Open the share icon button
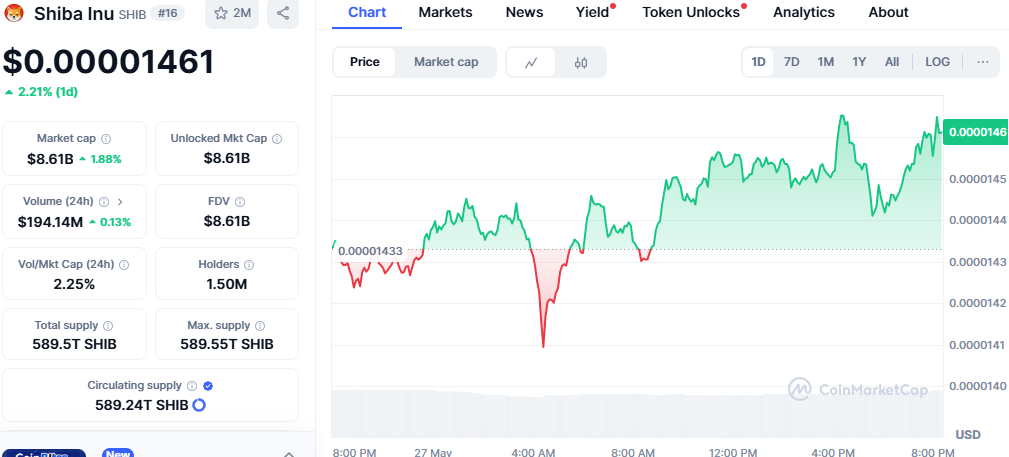The image size is (1009, 457). (x=282, y=13)
